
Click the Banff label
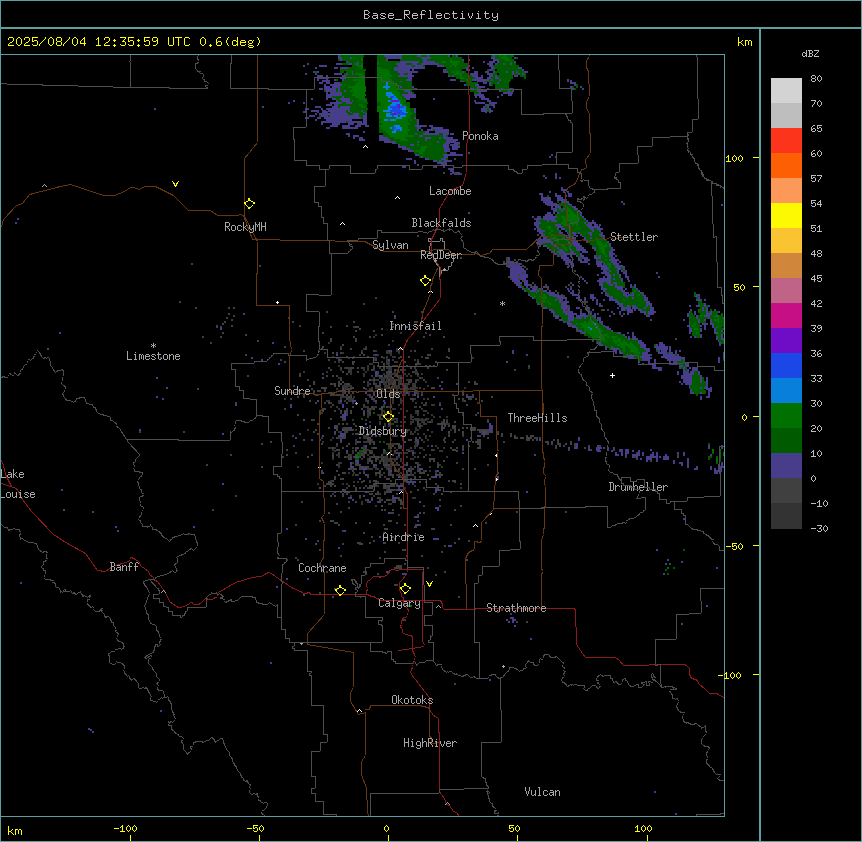[x=124, y=567]
